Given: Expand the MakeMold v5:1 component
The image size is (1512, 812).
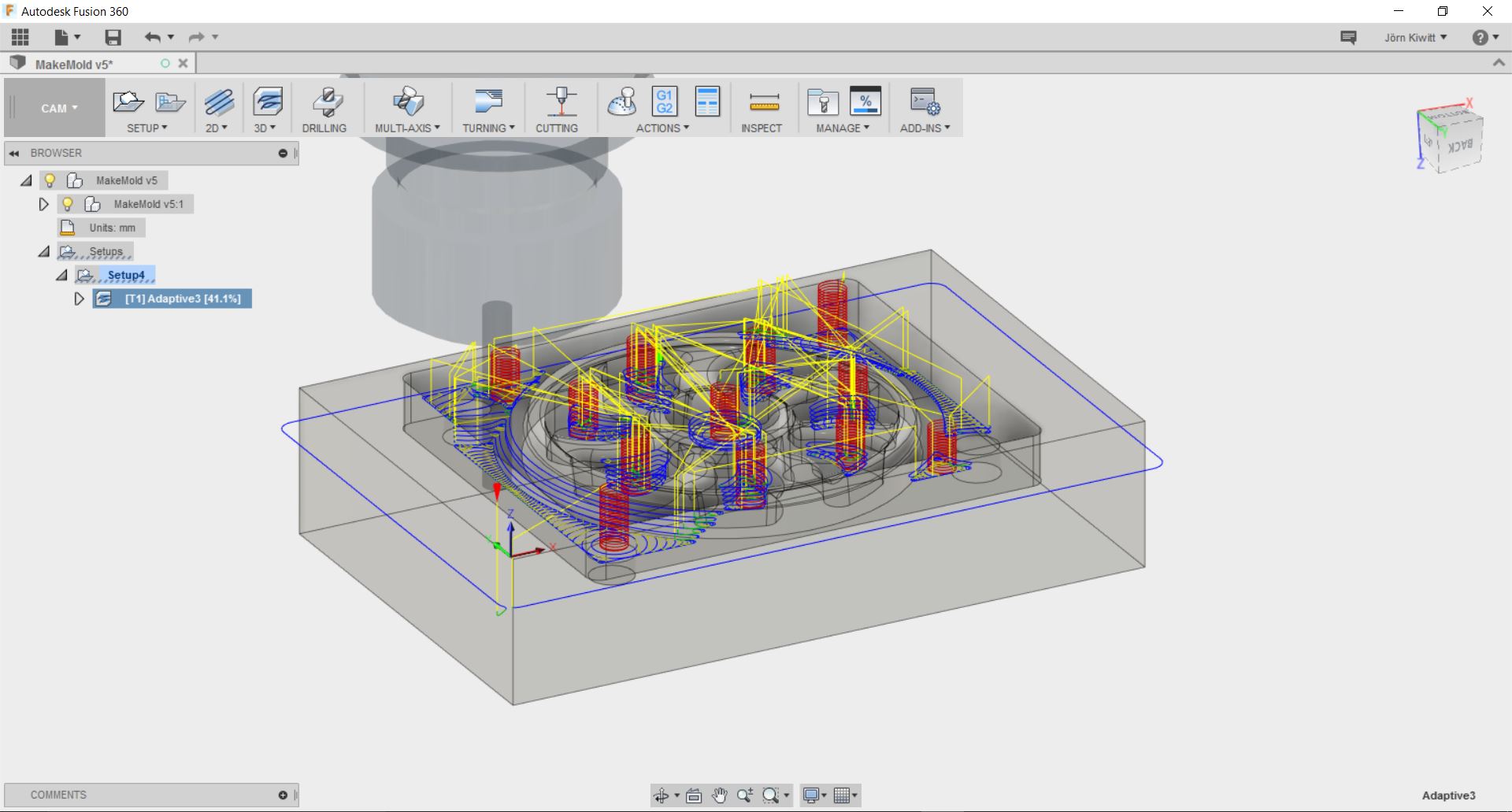Looking at the screenshot, I should click(x=44, y=204).
